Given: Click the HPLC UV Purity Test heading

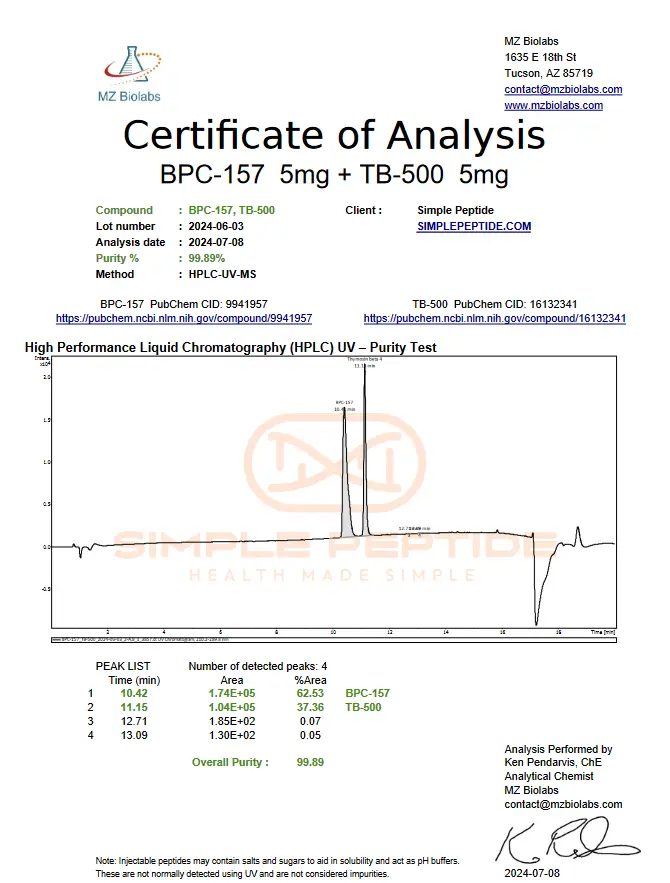Looking at the screenshot, I should pyautogui.click(x=230, y=348).
